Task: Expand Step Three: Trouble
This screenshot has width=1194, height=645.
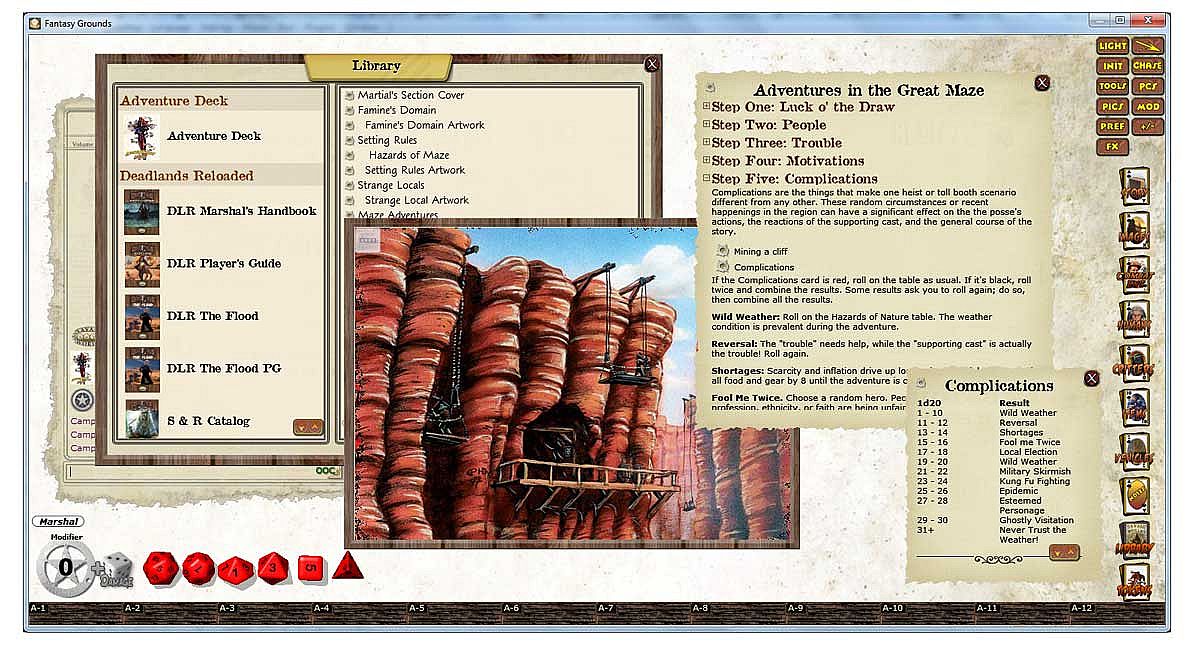Action: pos(707,142)
